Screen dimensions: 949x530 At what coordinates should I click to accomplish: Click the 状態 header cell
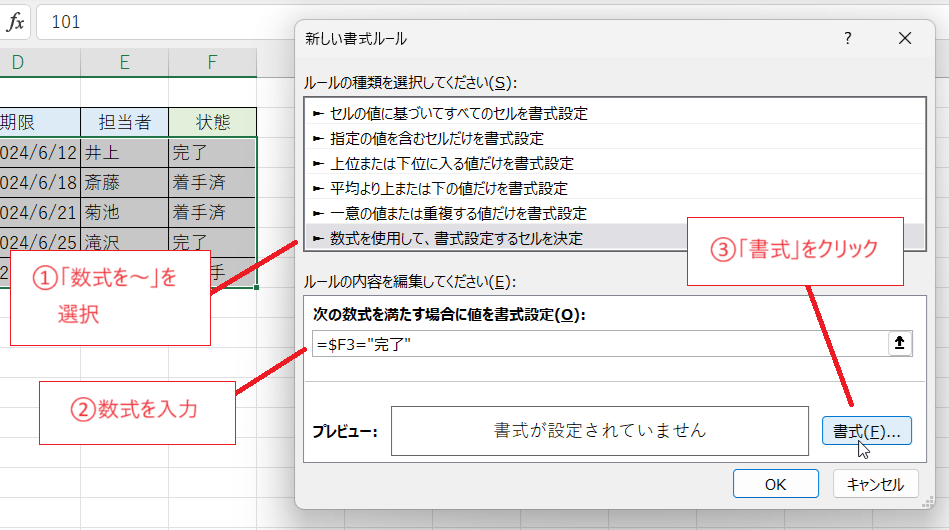[x=212, y=122]
